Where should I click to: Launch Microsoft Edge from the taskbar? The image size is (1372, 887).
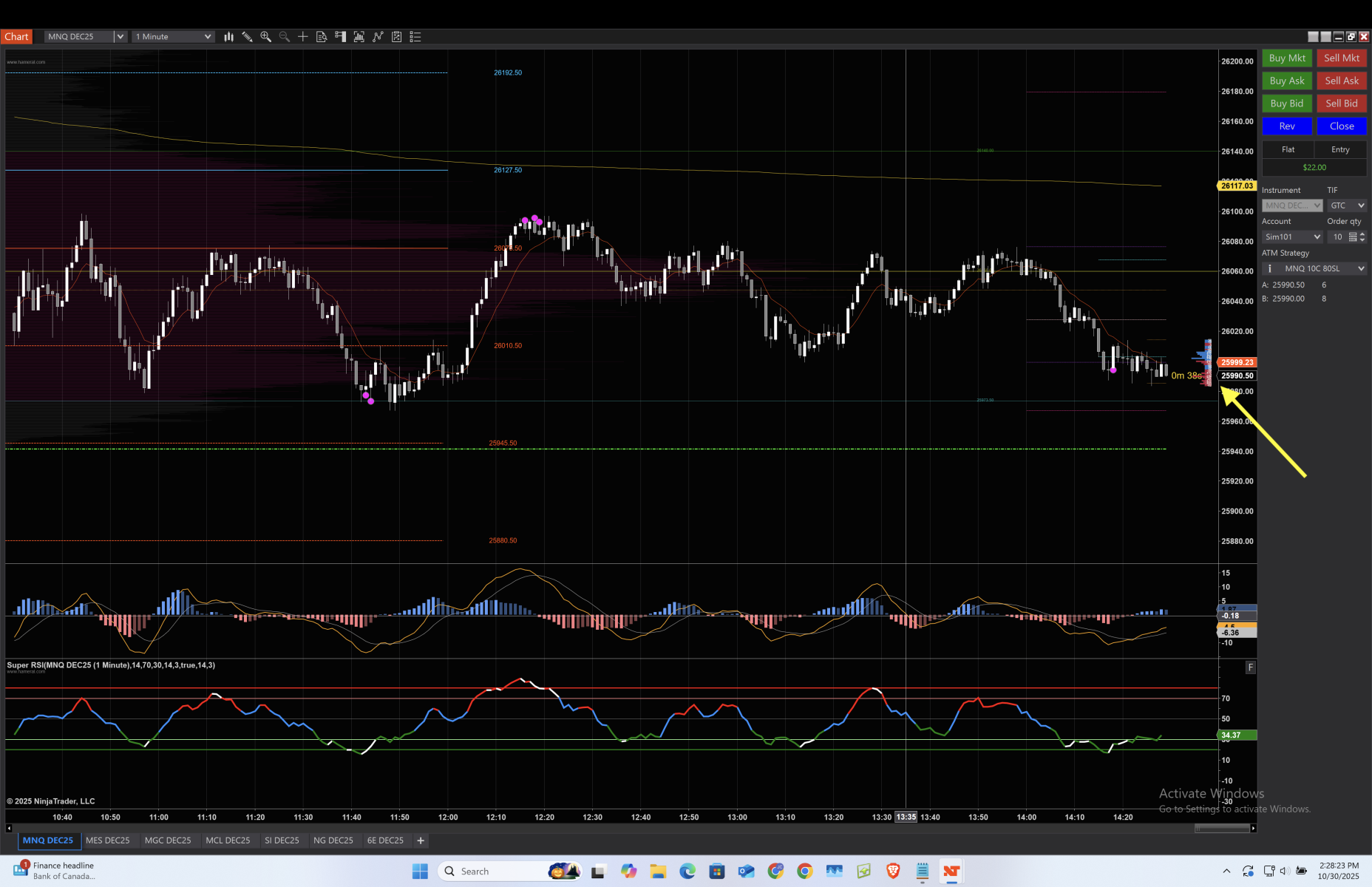687,871
